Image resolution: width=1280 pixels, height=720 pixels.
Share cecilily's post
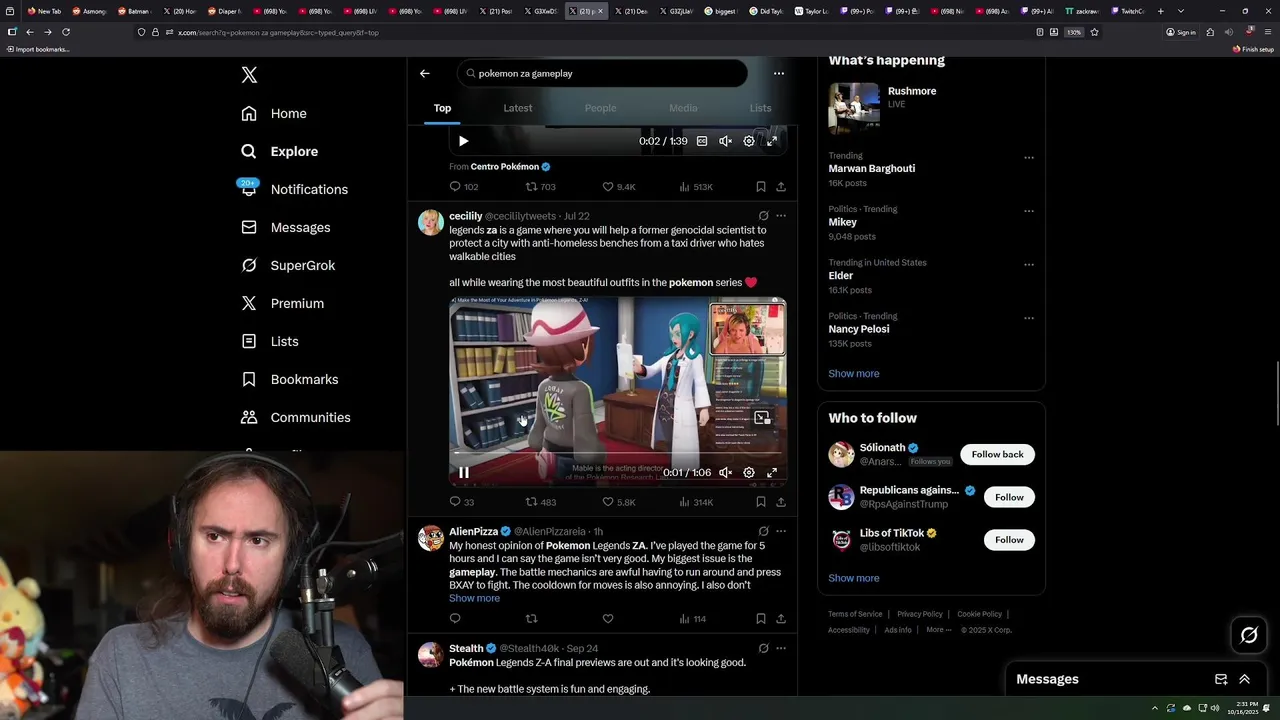pyautogui.click(x=781, y=502)
